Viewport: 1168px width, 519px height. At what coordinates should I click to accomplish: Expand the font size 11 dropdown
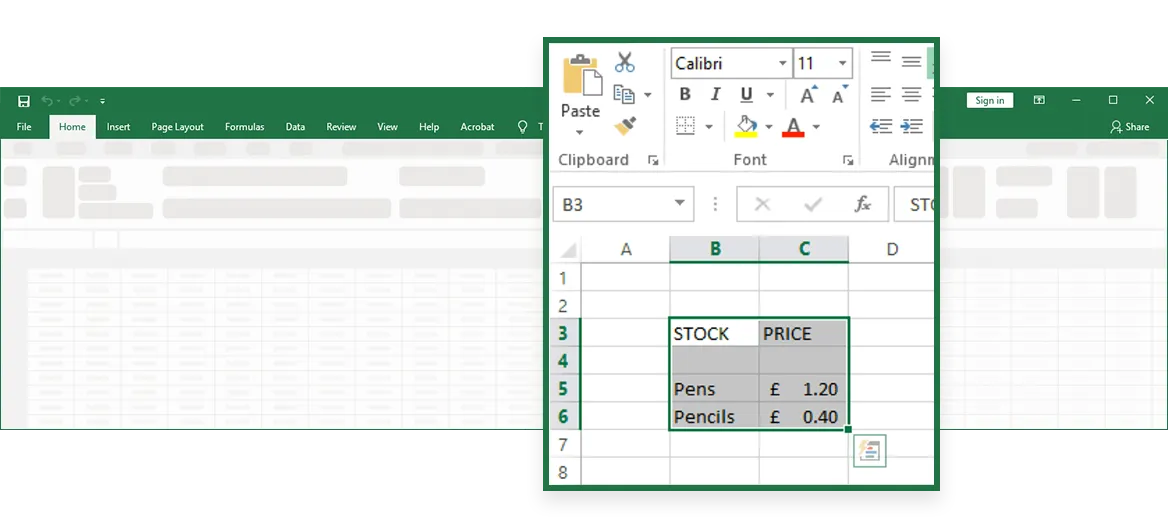[x=843, y=63]
